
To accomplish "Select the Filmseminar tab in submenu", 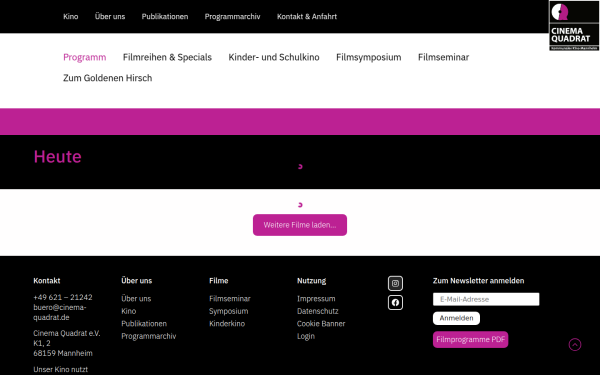I will 443,57.
